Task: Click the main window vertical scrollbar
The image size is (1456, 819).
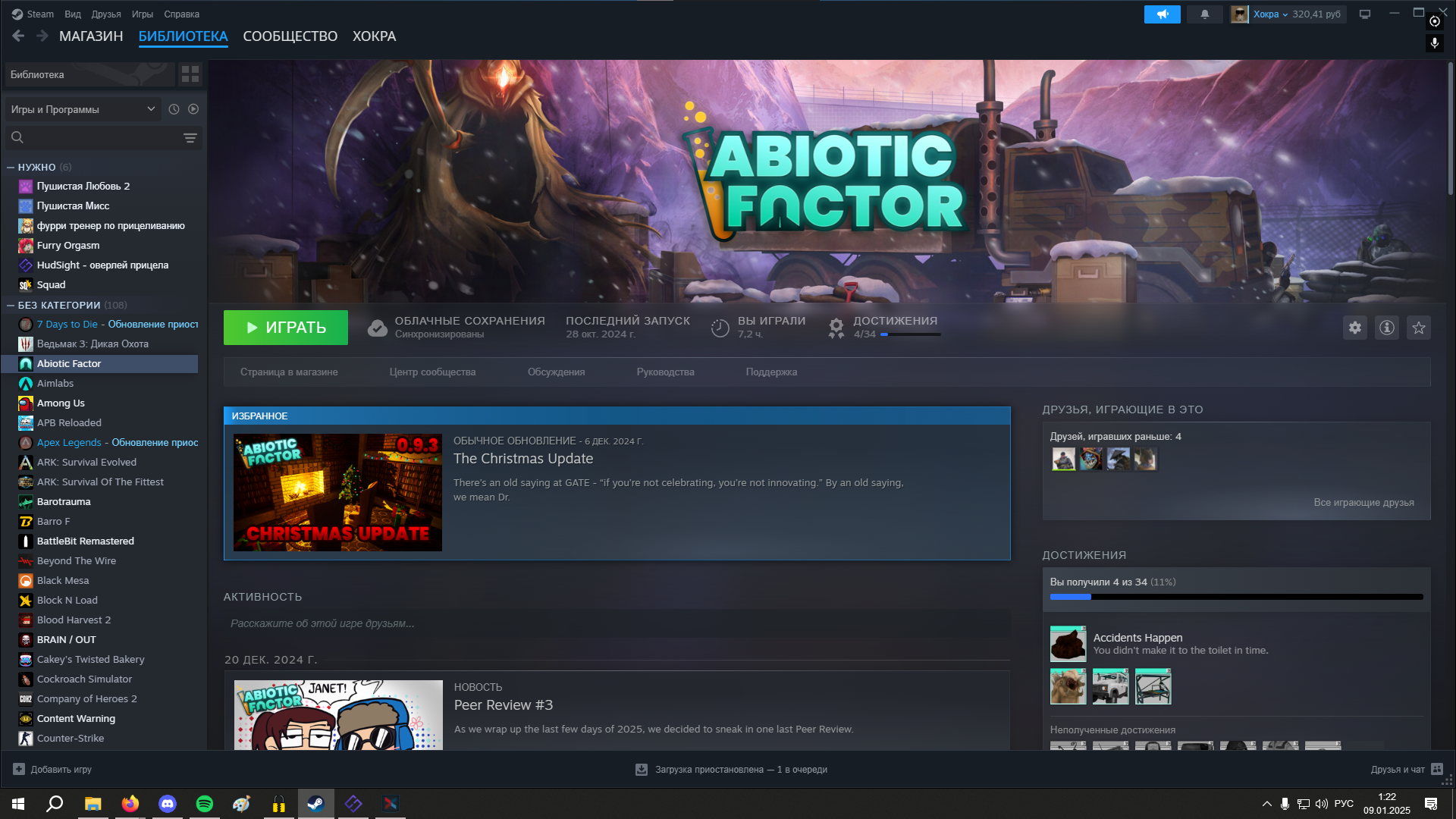Action: pyautogui.click(x=1450, y=129)
